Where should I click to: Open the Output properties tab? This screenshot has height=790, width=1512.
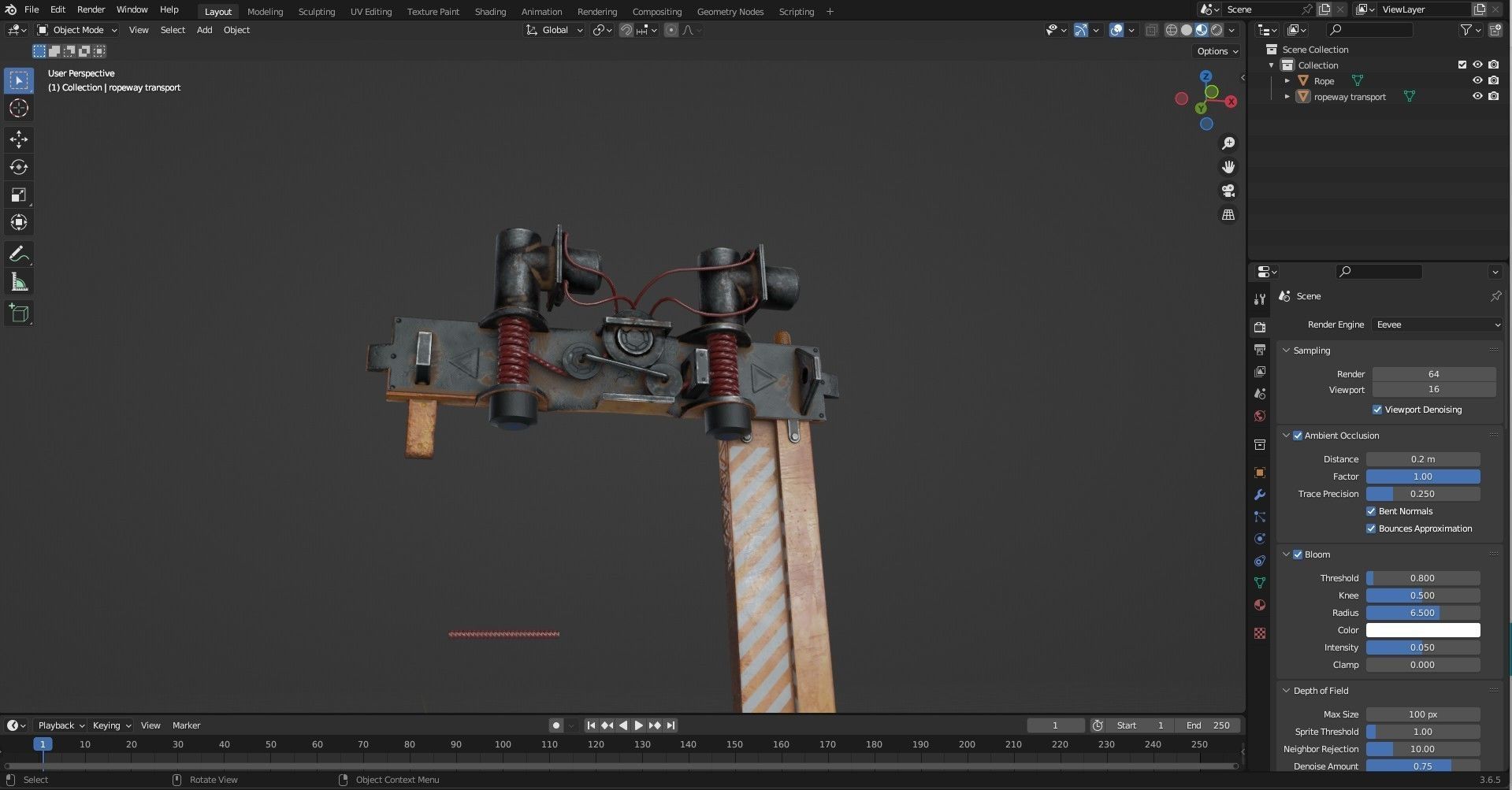point(1260,349)
